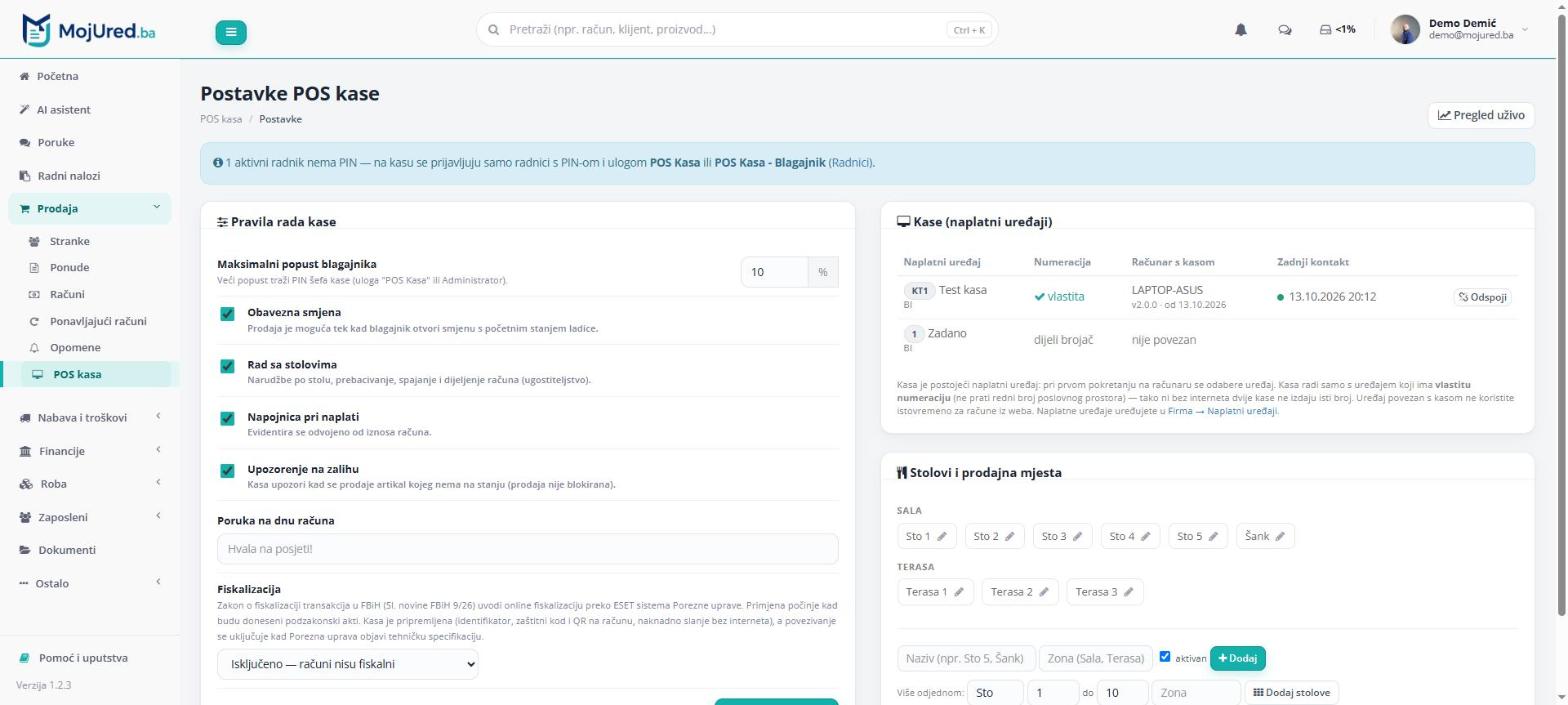Click Odspoji for Test kasa device
The width and height of the screenshot is (1568, 705).
tap(1482, 297)
